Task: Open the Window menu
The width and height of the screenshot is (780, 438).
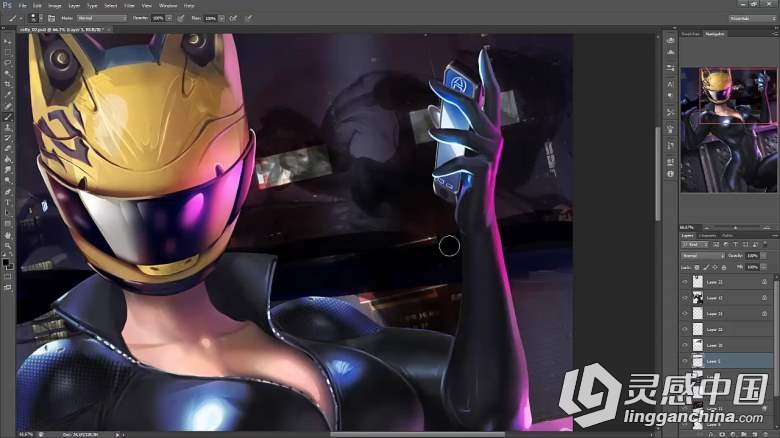Action: [x=168, y=5]
